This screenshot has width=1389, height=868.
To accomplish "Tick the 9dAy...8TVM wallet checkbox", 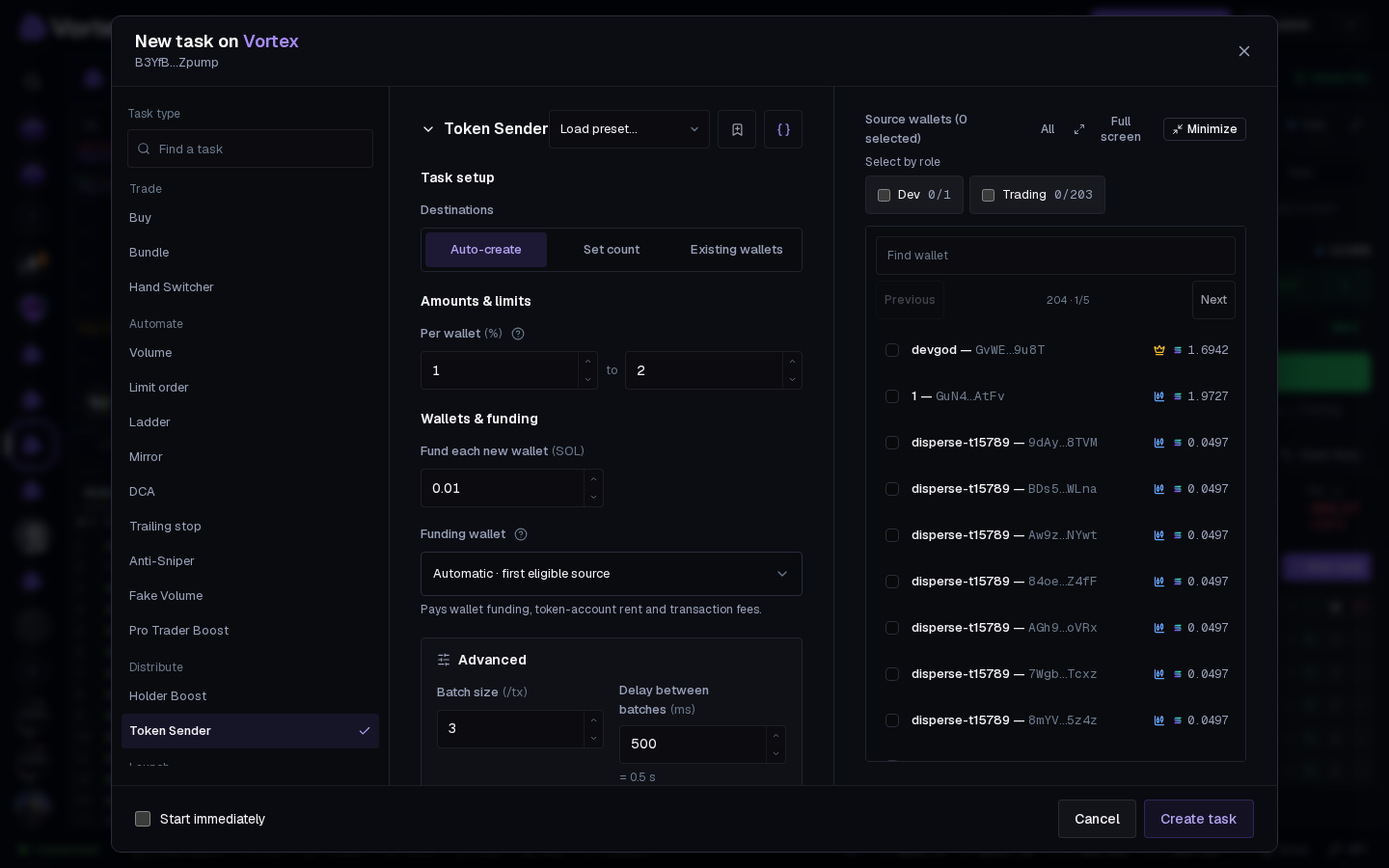I will pyautogui.click(x=892, y=443).
